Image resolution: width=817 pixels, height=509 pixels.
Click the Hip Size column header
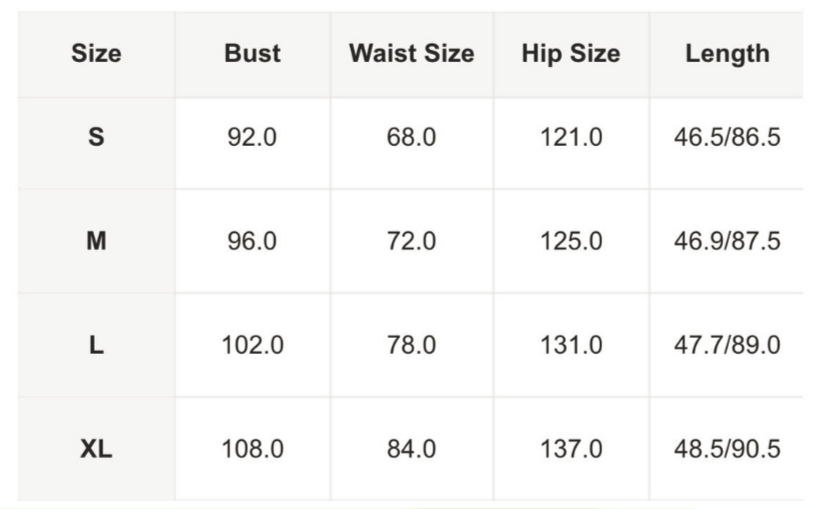pyautogui.click(x=570, y=54)
